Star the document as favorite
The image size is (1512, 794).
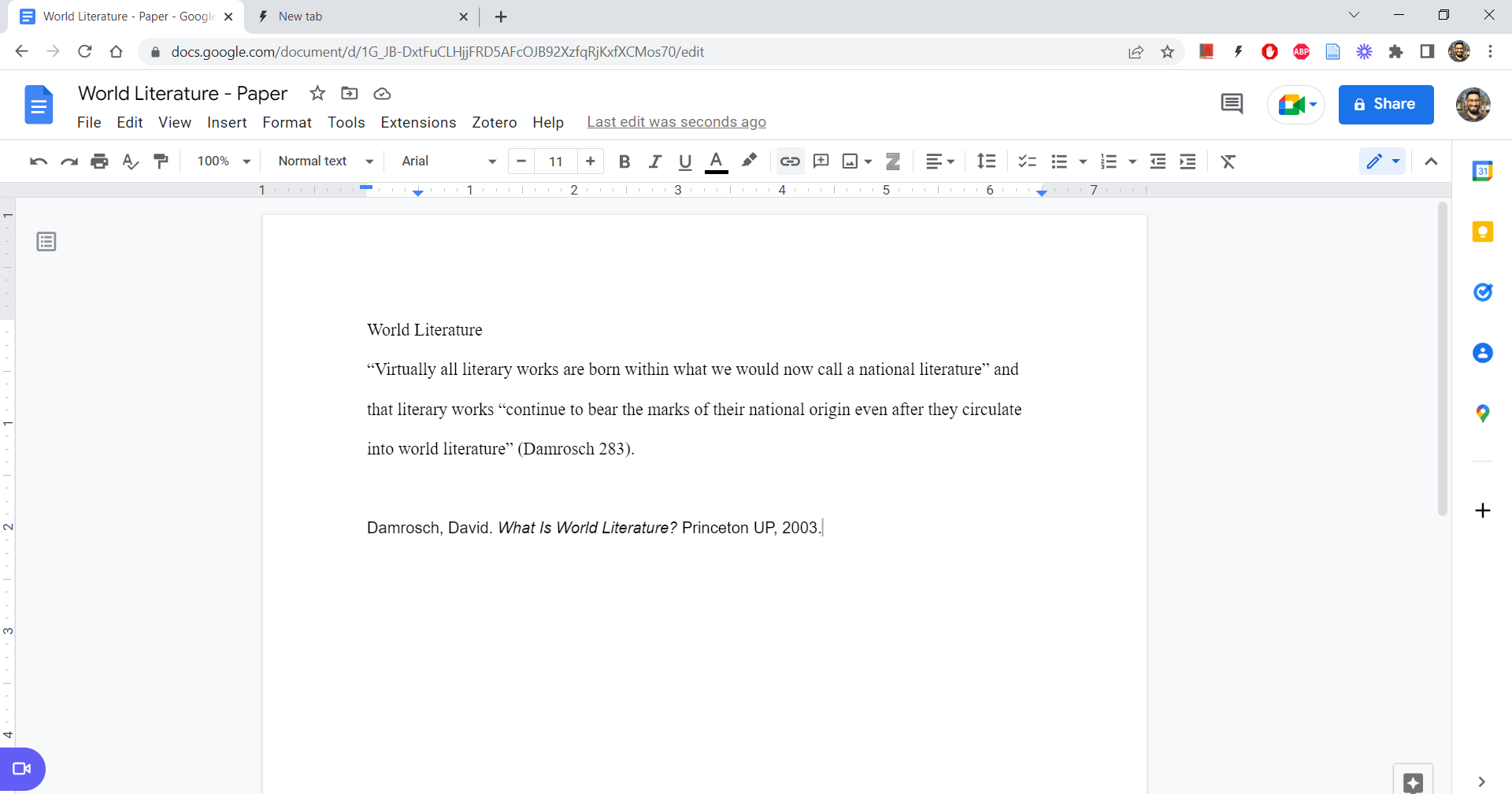click(x=317, y=93)
